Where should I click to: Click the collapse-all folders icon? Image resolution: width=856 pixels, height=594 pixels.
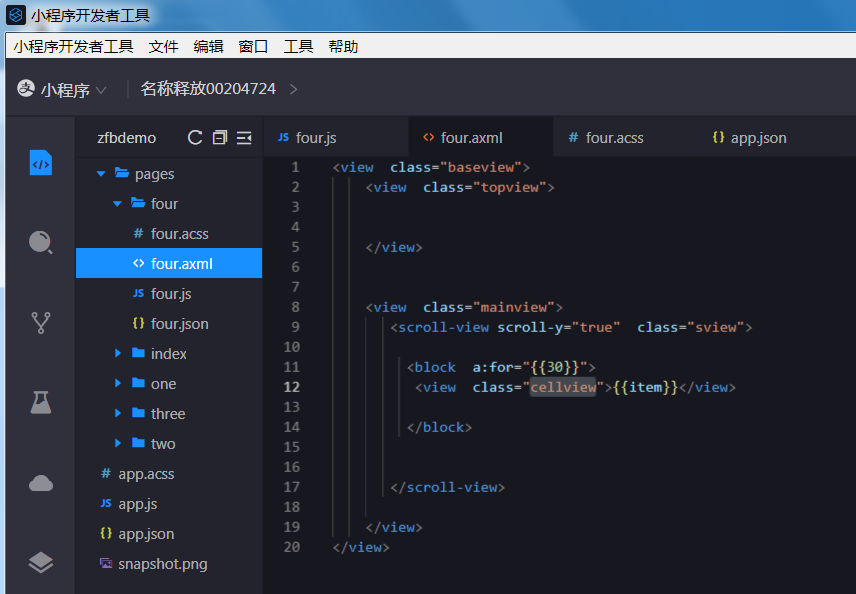click(x=219, y=138)
